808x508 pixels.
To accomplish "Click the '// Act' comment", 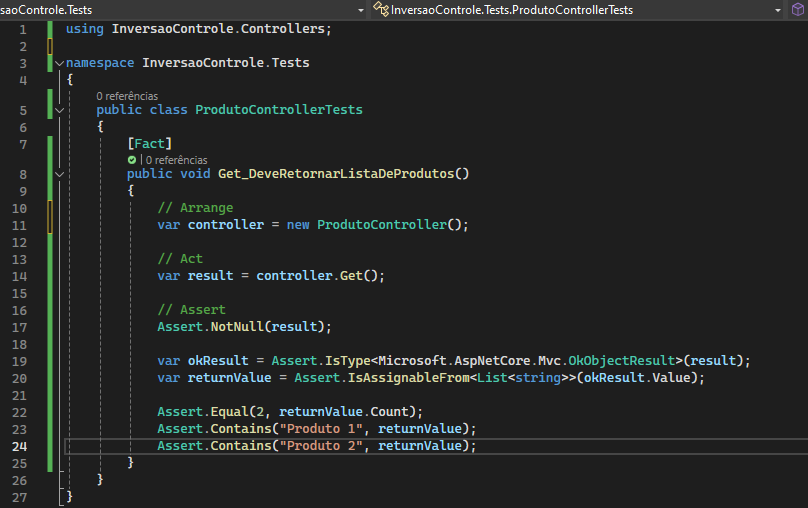I will tap(180, 259).
